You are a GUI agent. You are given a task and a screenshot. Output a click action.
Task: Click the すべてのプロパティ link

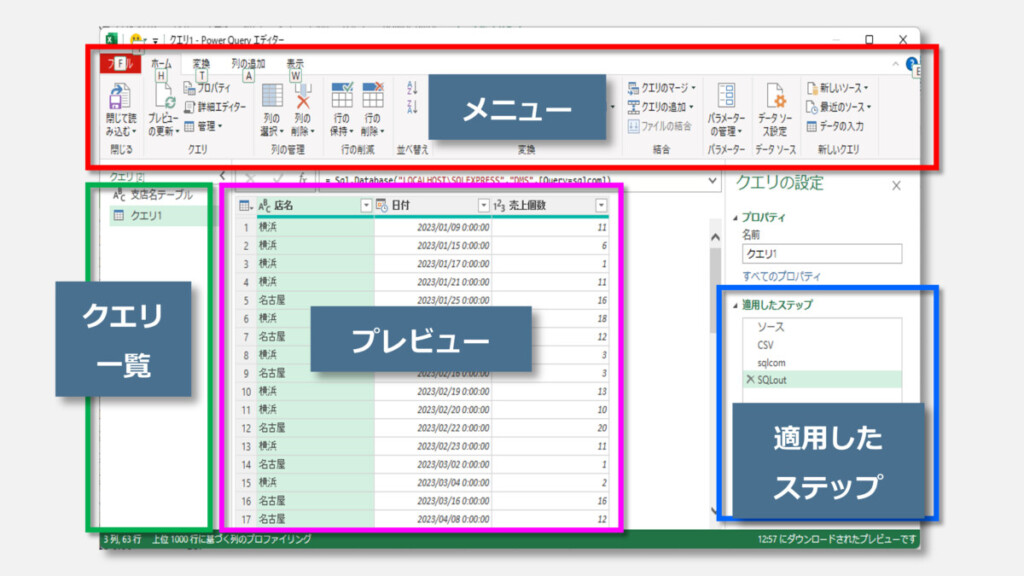click(x=782, y=275)
